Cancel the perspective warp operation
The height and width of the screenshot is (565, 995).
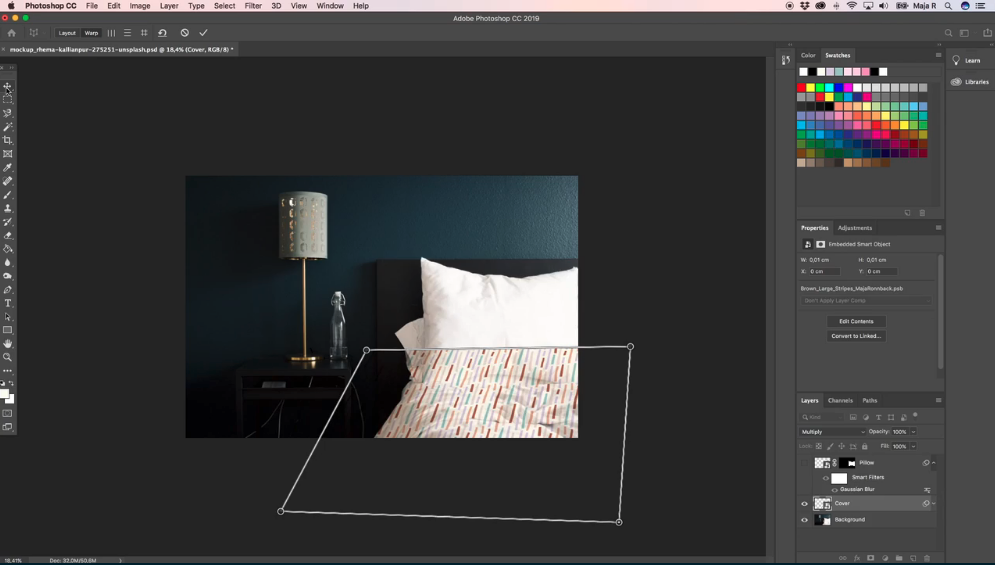[185, 33]
